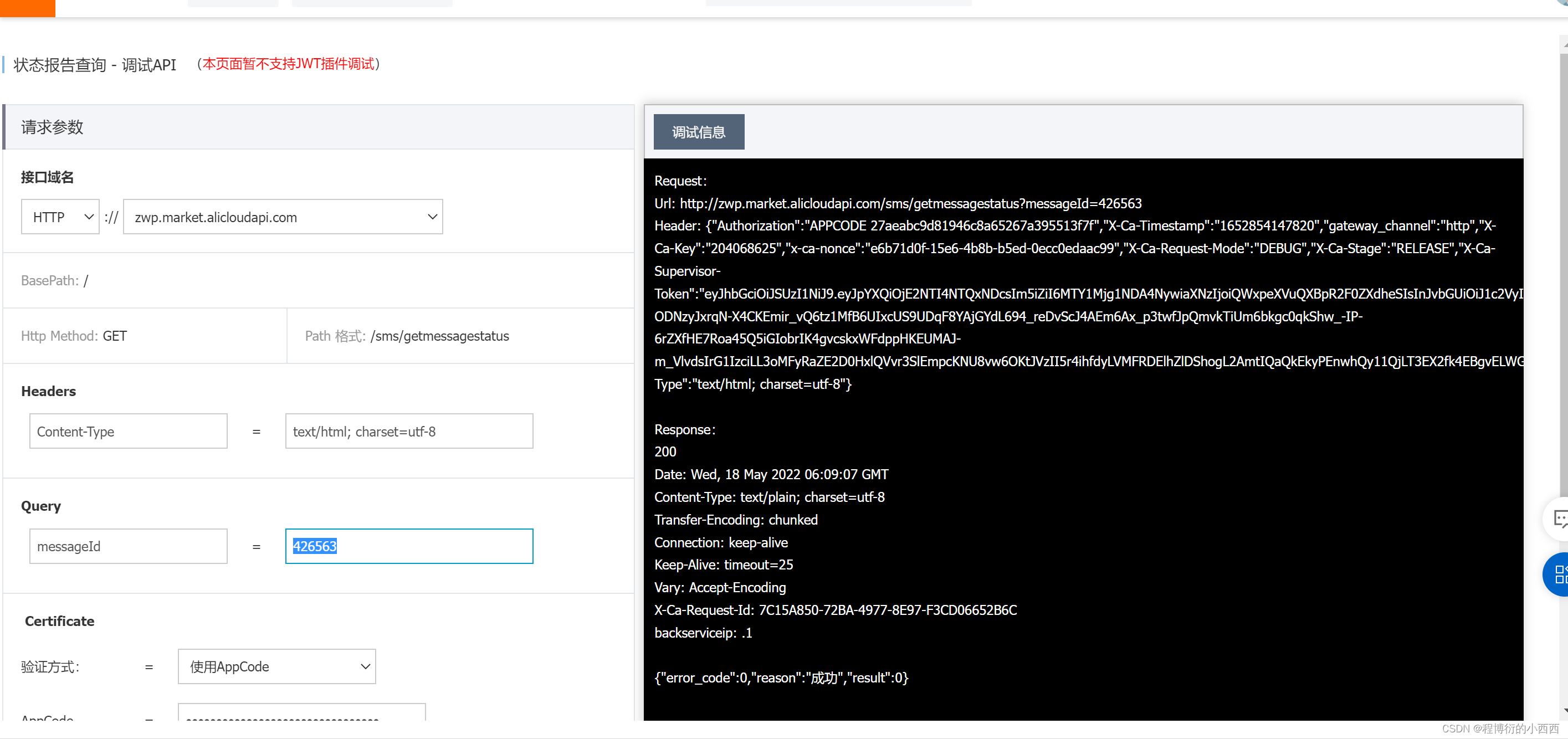1568x739 pixels.
Task: Click the Content-Type header name field
Action: click(x=128, y=432)
